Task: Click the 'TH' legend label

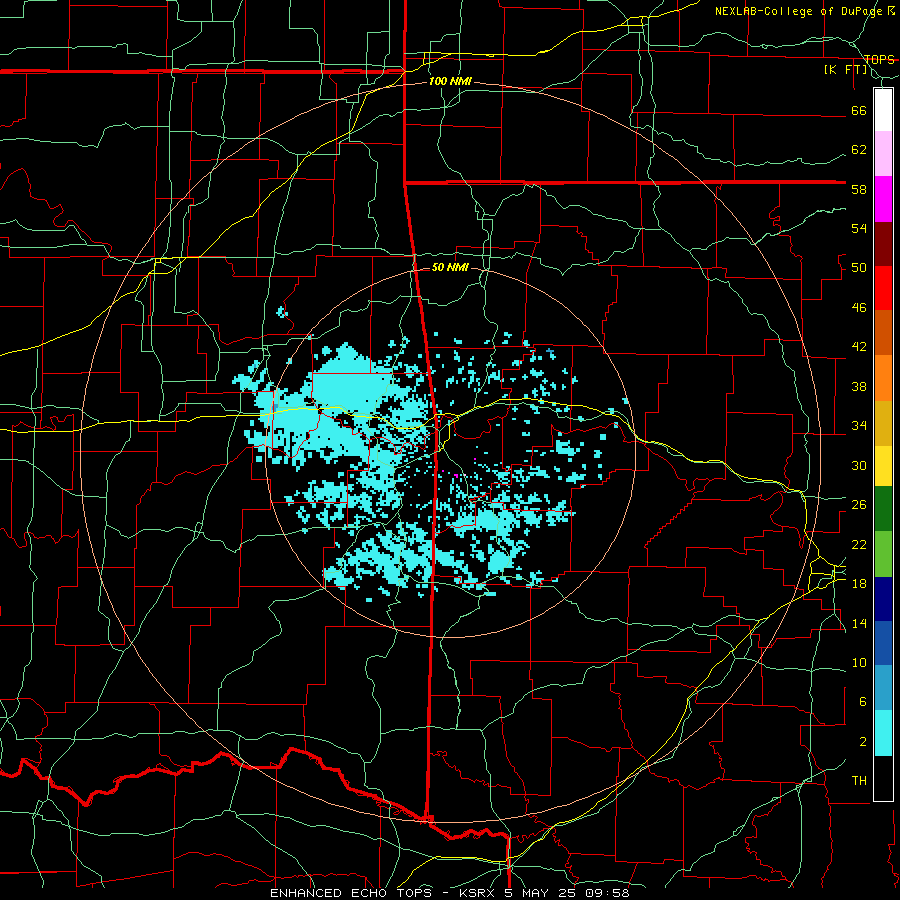Action: 859,781
